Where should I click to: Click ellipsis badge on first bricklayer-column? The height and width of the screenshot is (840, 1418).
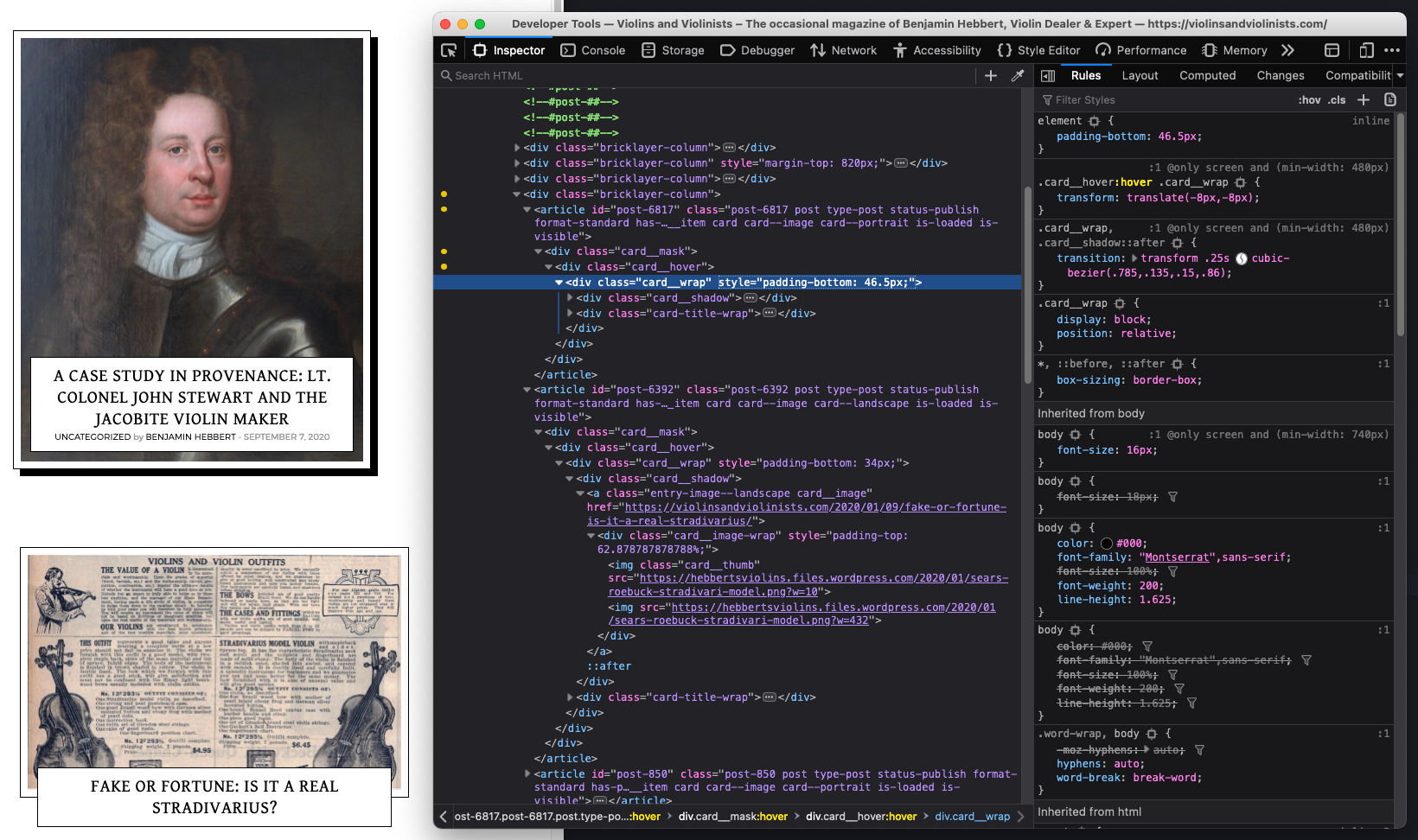click(x=729, y=148)
